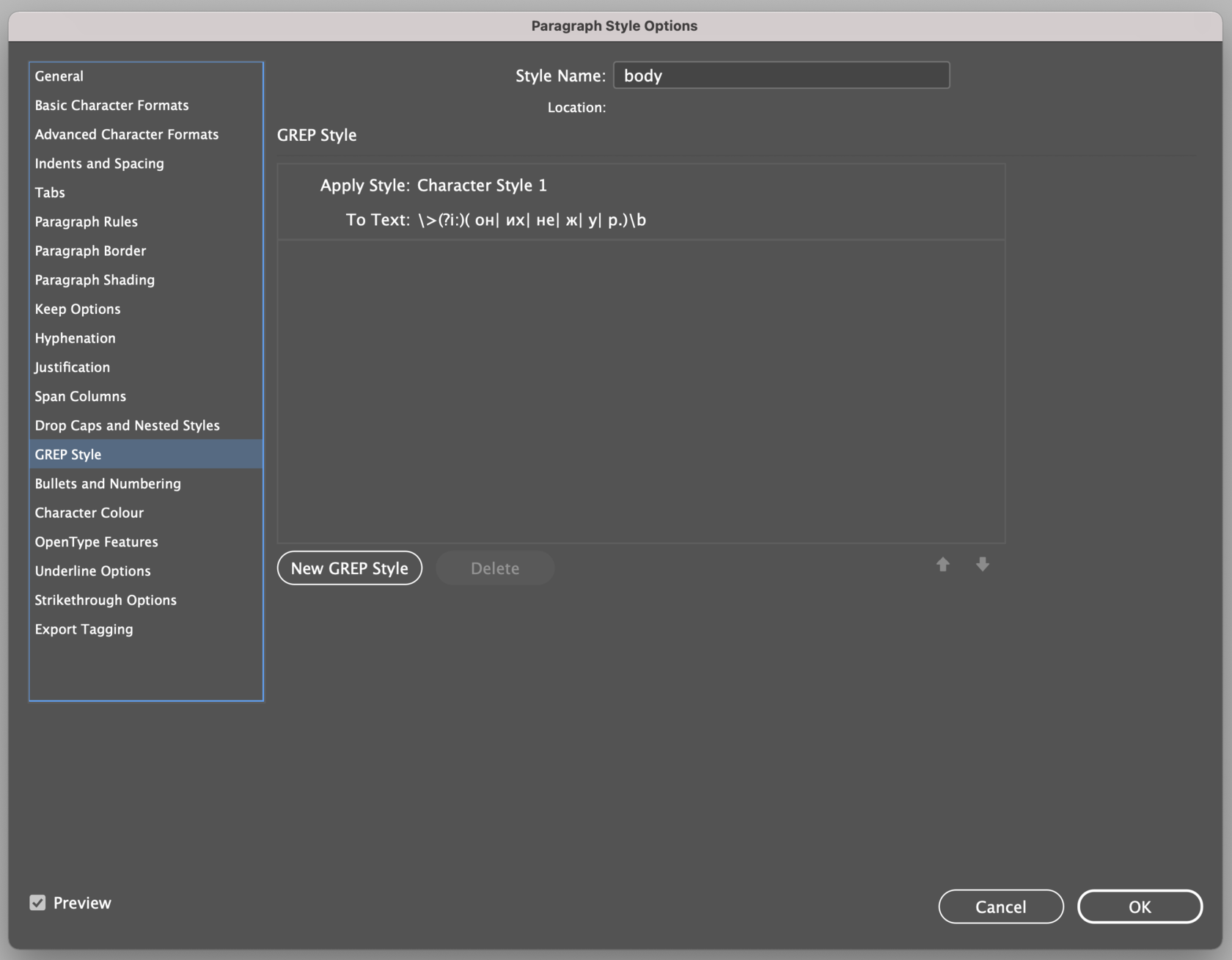This screenshot has width=1232, height=960.
Task: Click the Style Name field
Action: [x=781, y=76]
